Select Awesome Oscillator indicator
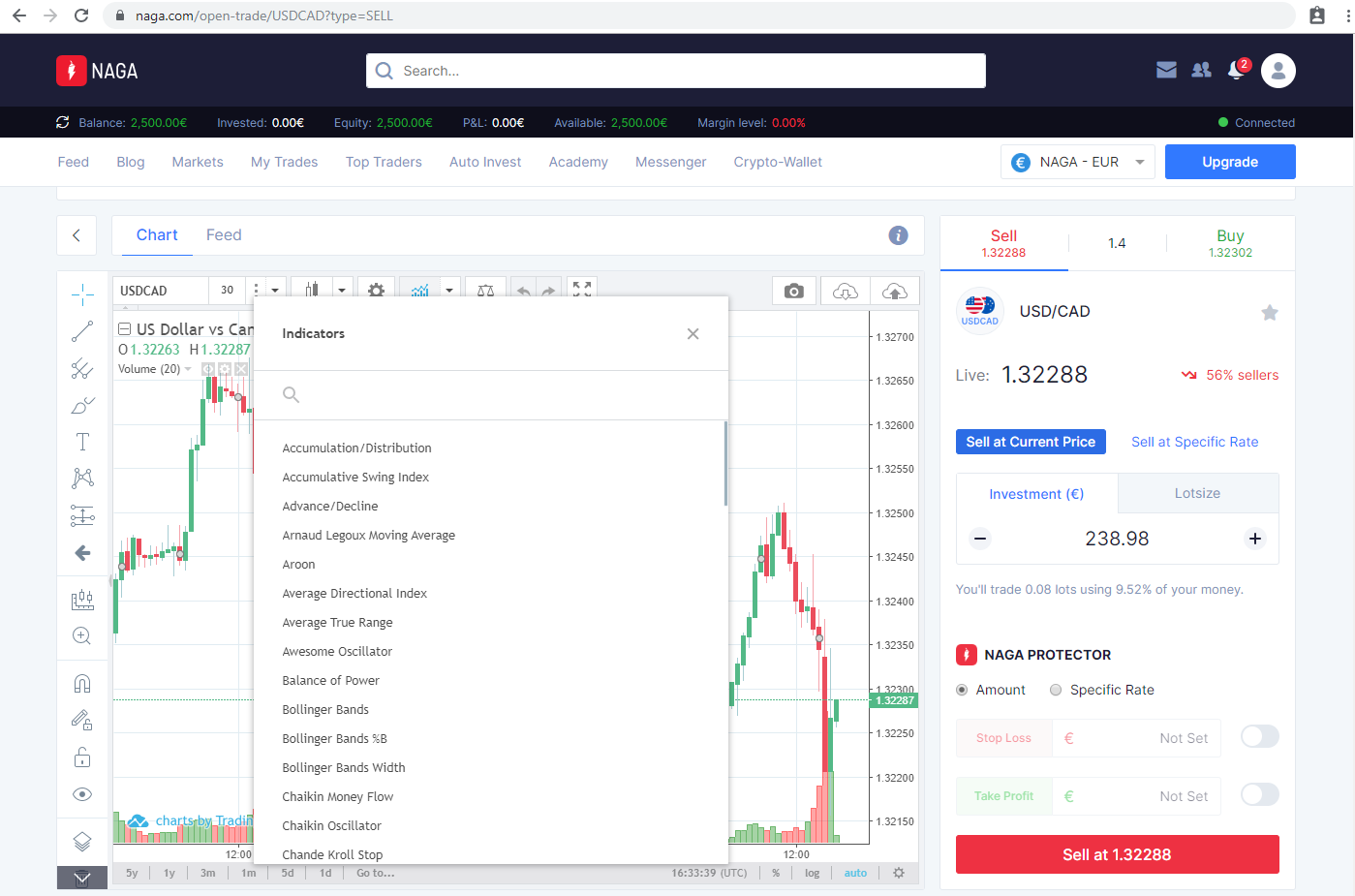1355x896 pixels. 337,652
